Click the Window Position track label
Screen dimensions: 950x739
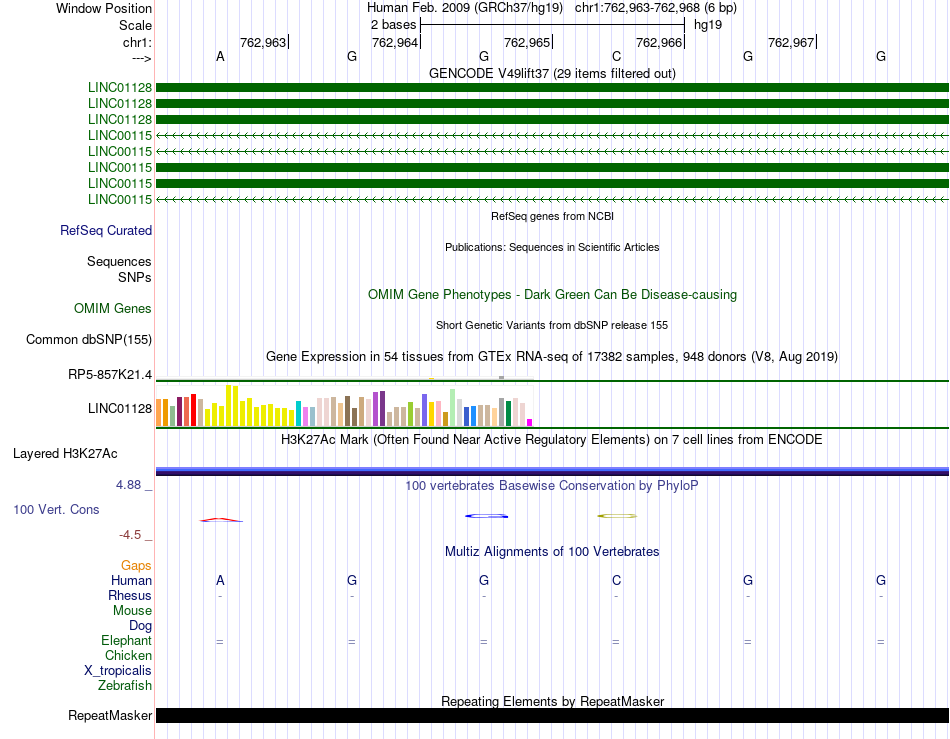(x=104, y=8)
